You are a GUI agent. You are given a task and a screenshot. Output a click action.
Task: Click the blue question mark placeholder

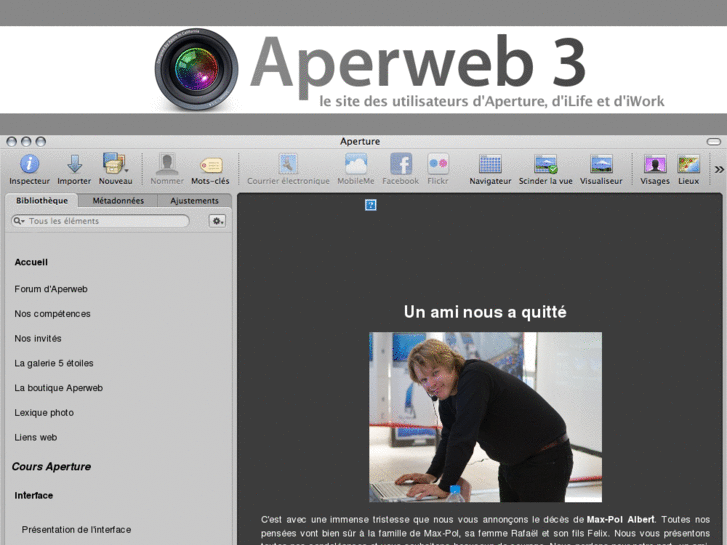370,205
